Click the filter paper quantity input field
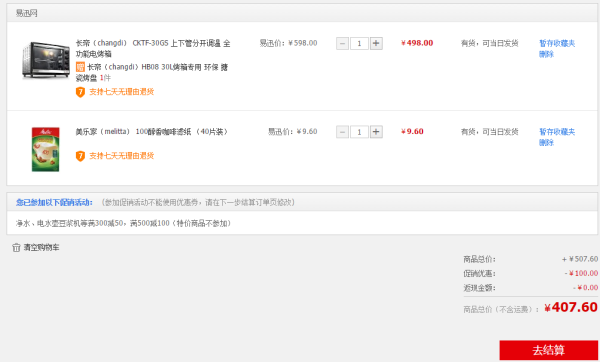Viewport: 600px width, 362px height. pos(359,132)
